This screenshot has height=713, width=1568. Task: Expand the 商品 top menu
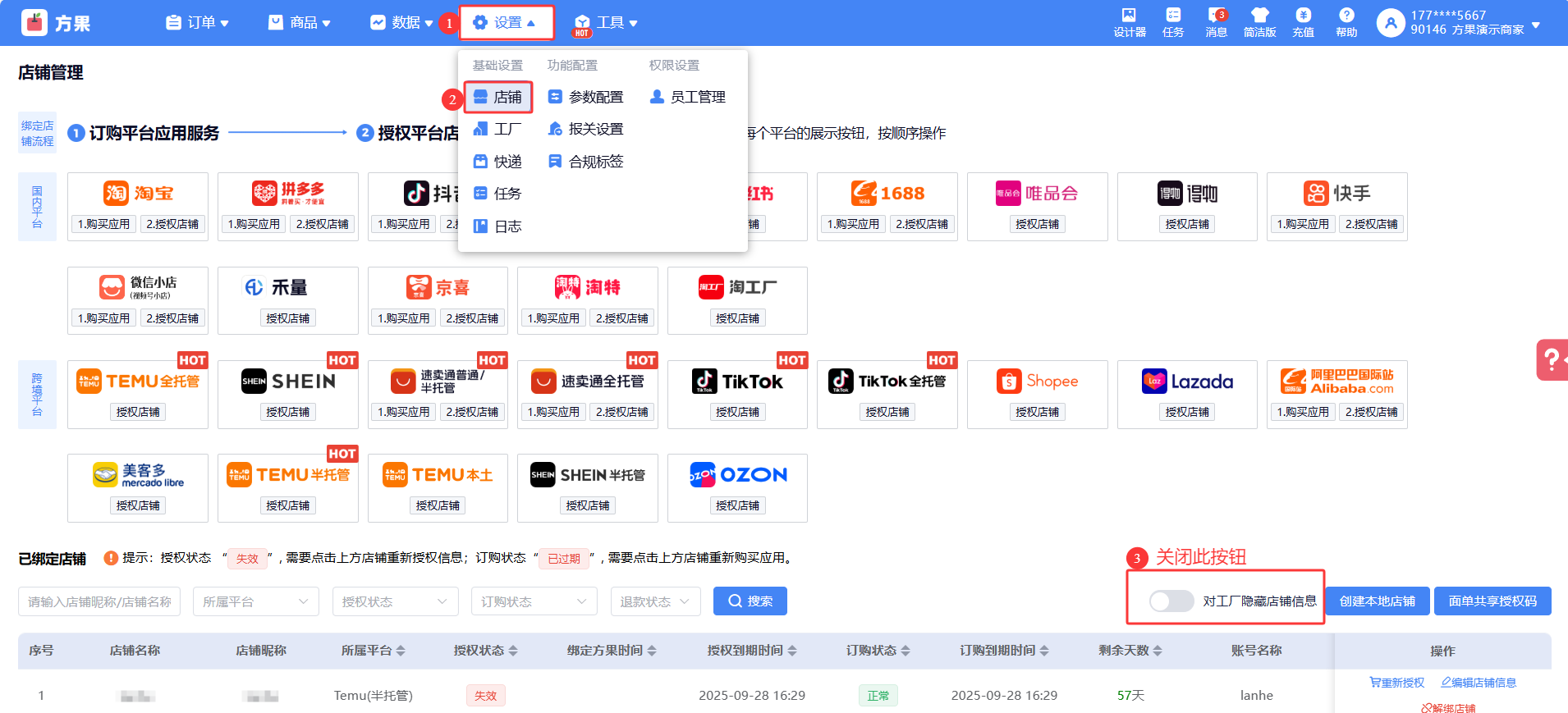300,23
